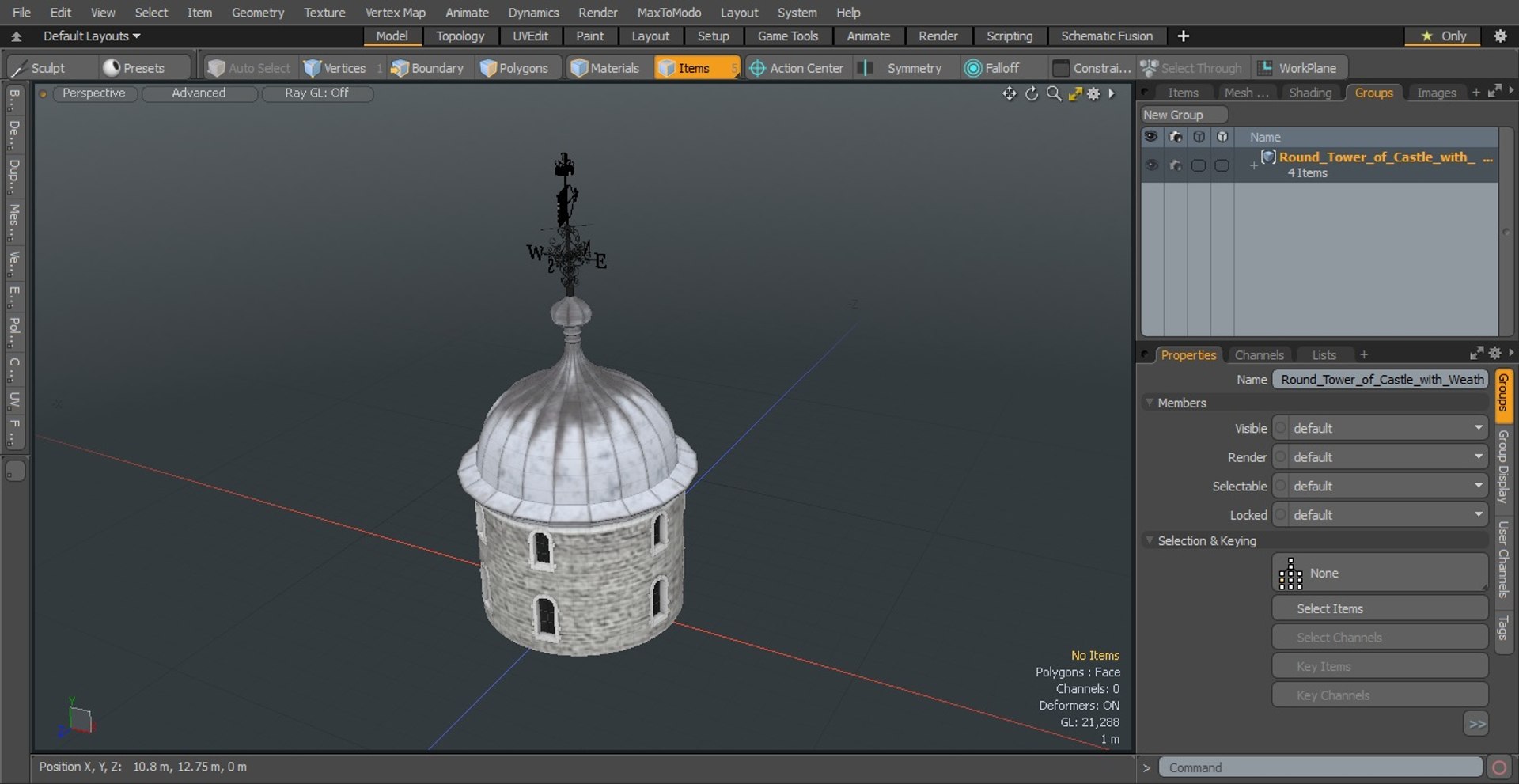Click the viewport zoom magnifier icon
1519x784 pixels.
(1054, 94)
